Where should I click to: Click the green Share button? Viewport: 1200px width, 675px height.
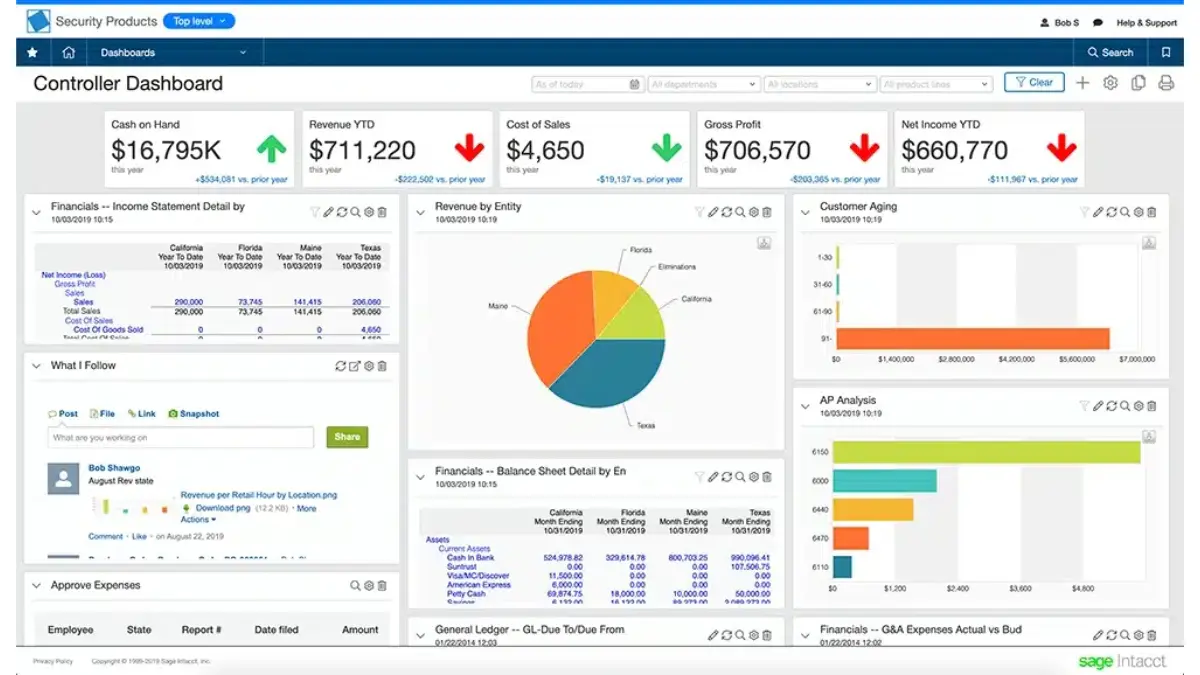tap(347, 437)
